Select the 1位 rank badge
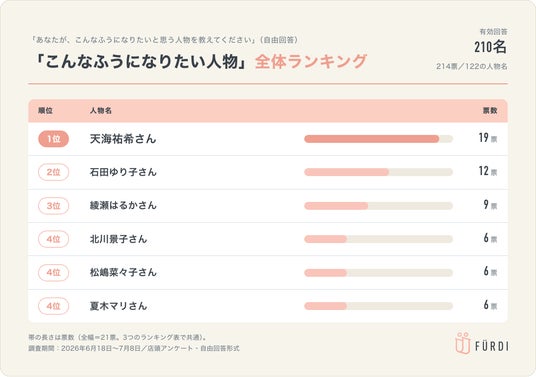The height and width of the screenshot is (377, 536). 53,139
